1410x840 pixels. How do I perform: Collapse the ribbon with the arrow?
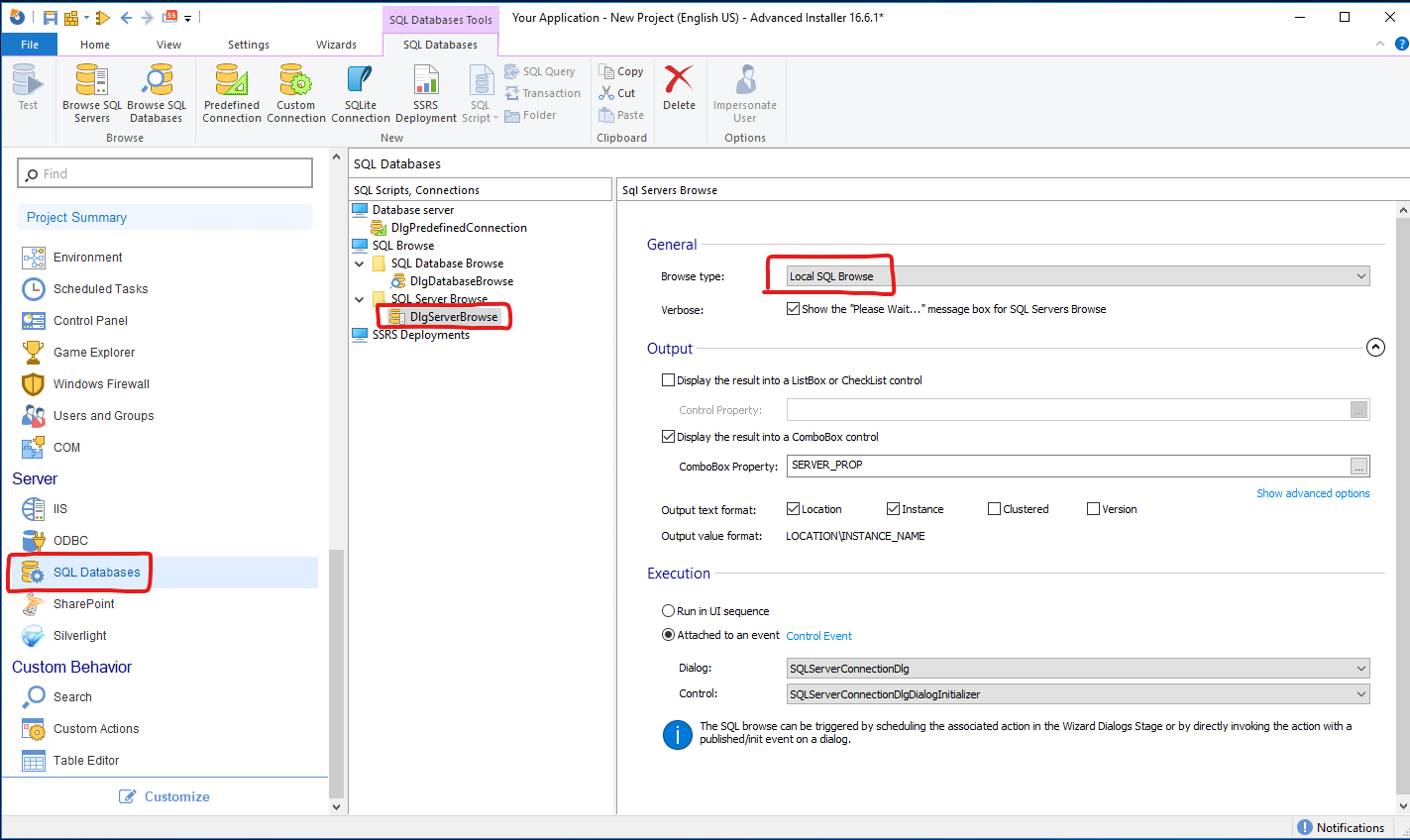(x=1380, y=44)
